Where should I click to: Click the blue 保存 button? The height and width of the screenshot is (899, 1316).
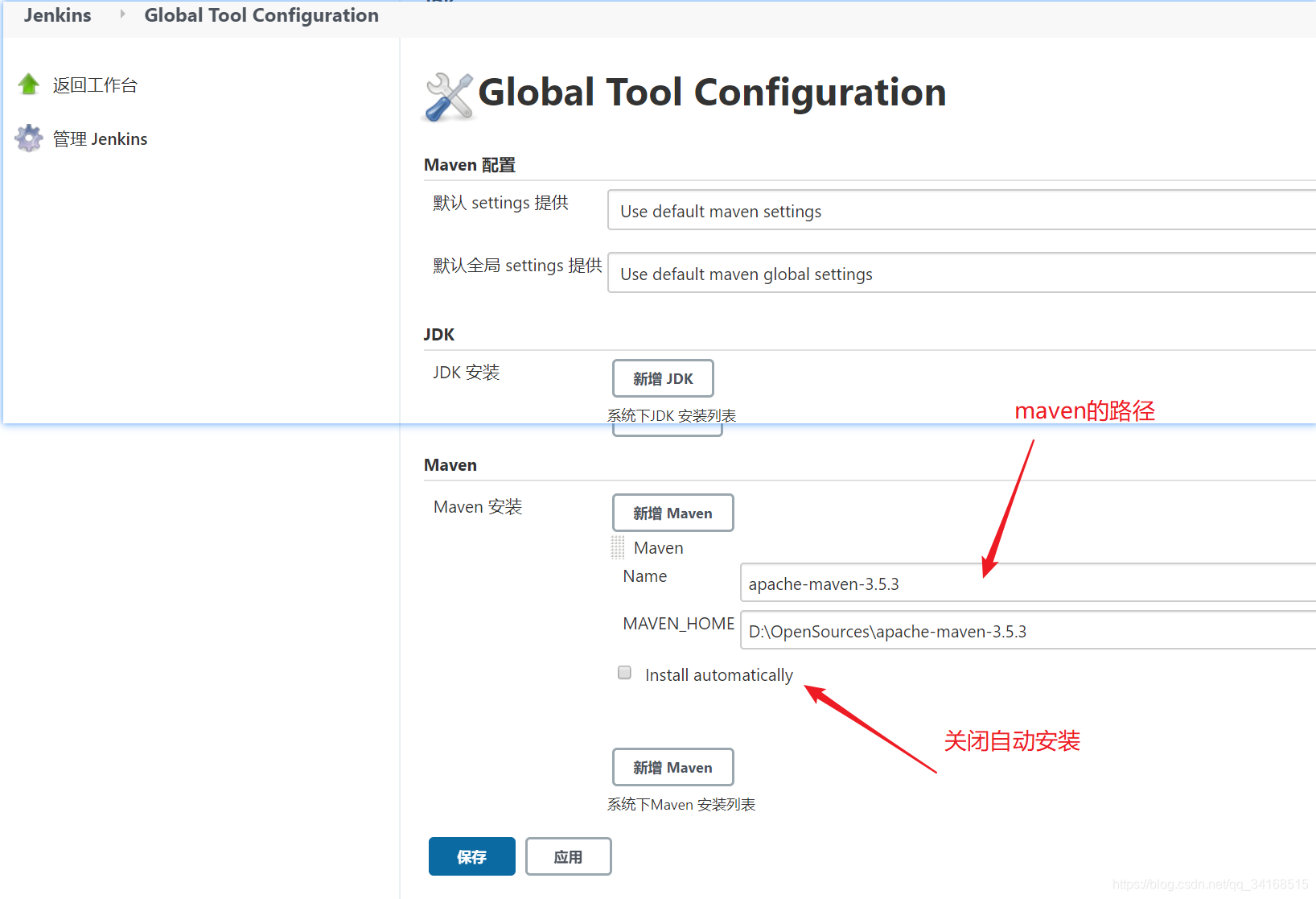coord(471,856)
